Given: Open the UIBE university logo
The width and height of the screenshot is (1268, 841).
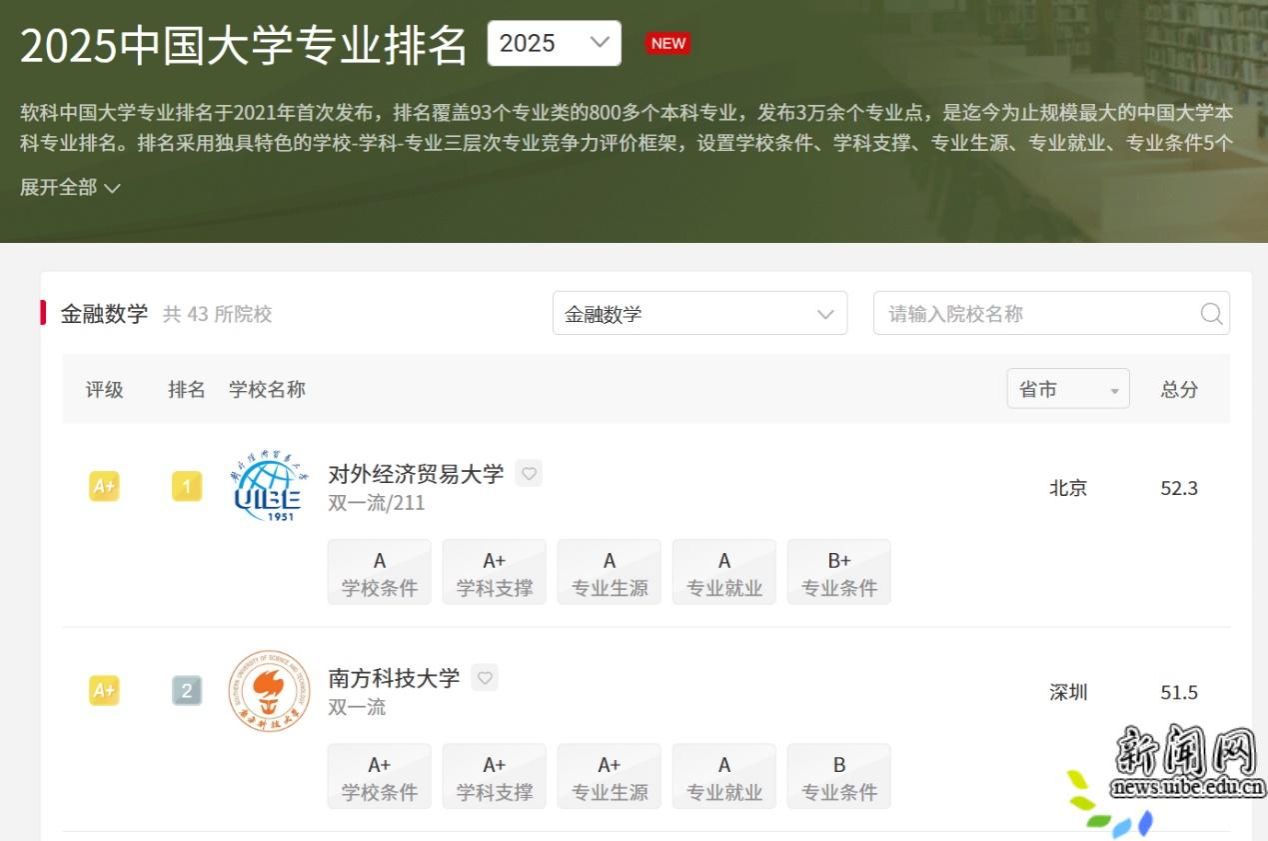Looking at the screenshot, I should [x=269, y=487].
